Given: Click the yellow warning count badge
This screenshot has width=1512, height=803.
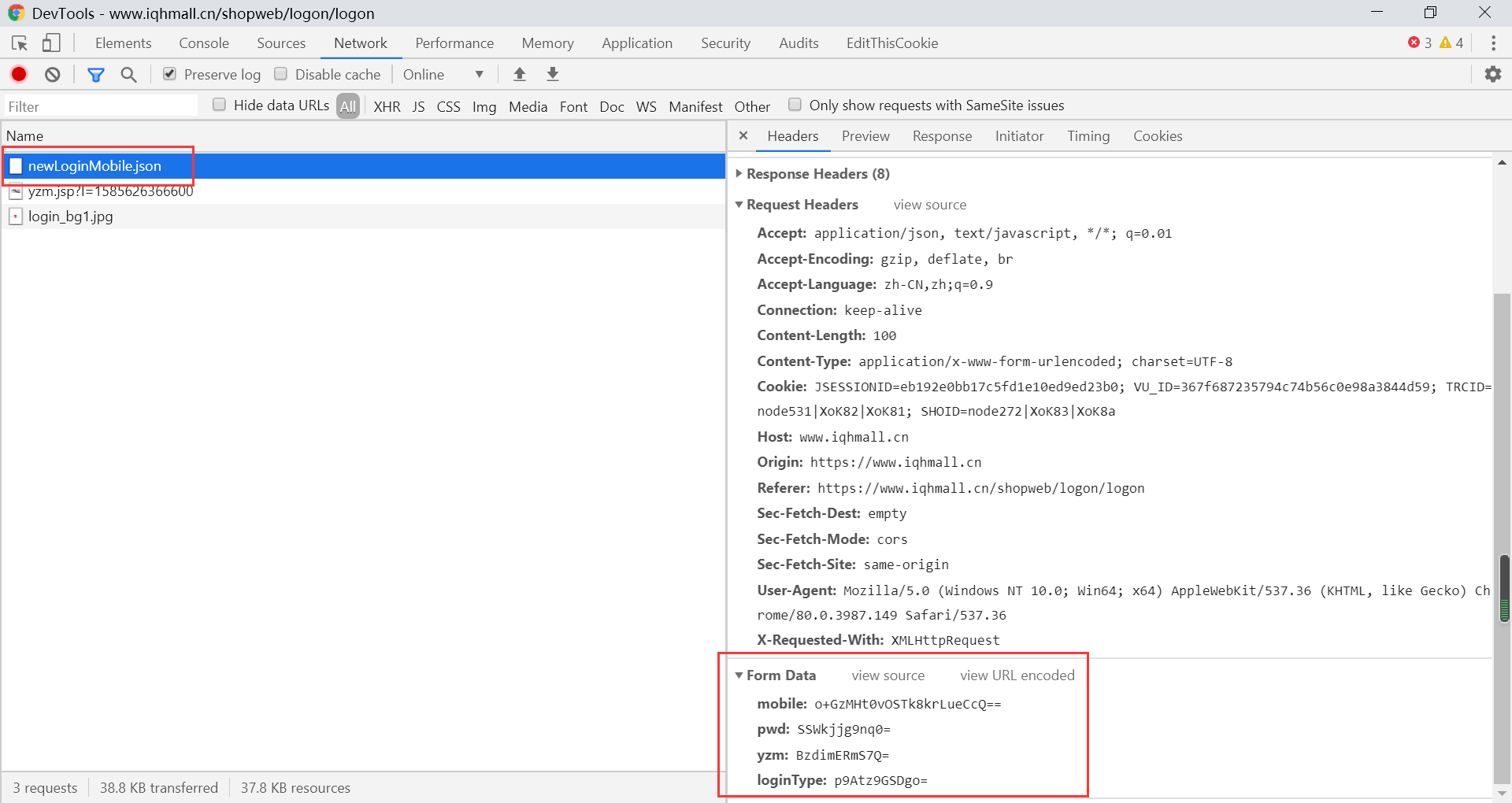Looking at the screenshot, I should (x=1451, y=43).
